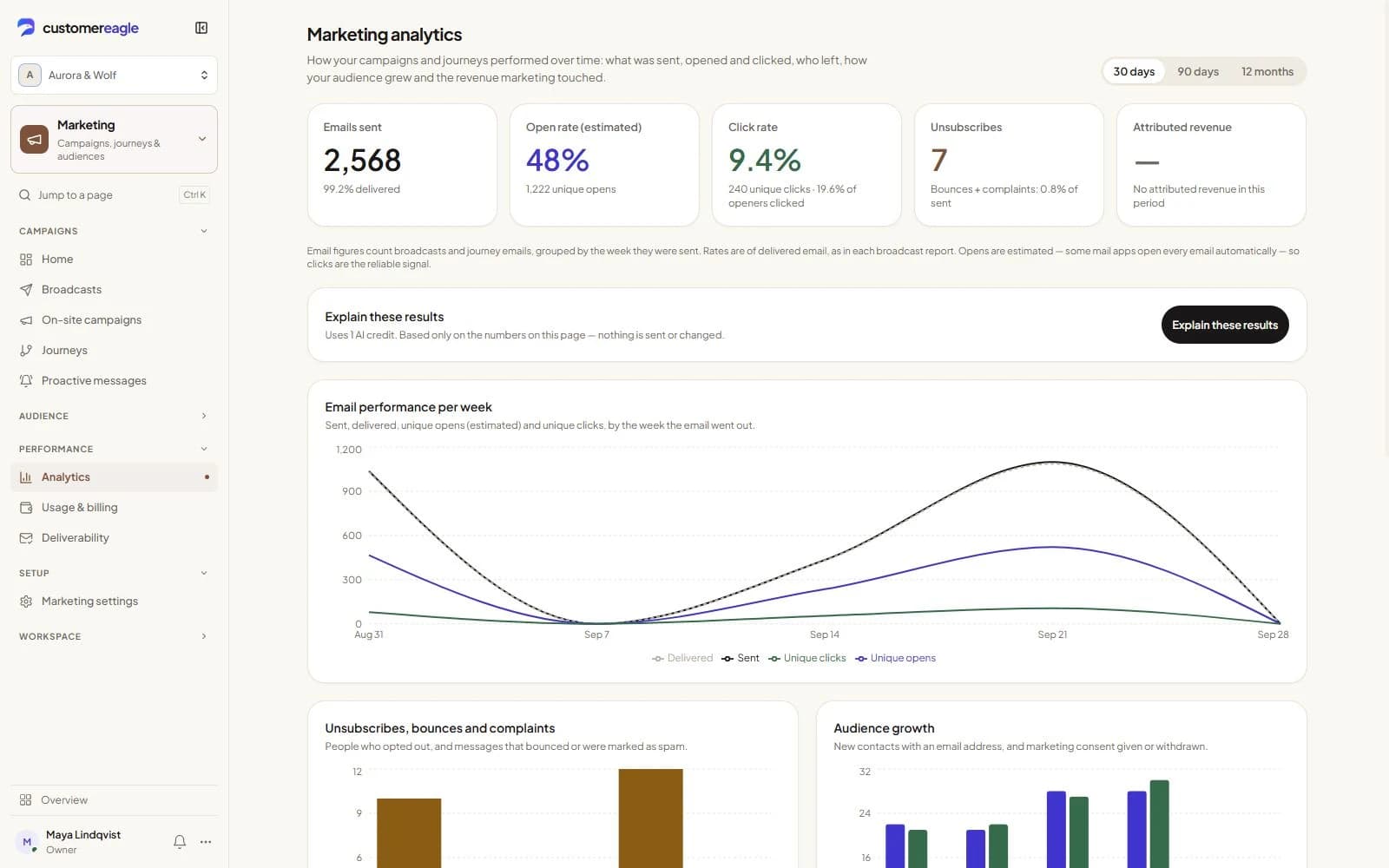This screenshot has height=868, width=1389.
Task: Click the Deliverability envelope icon
Action: click(26, 538)
